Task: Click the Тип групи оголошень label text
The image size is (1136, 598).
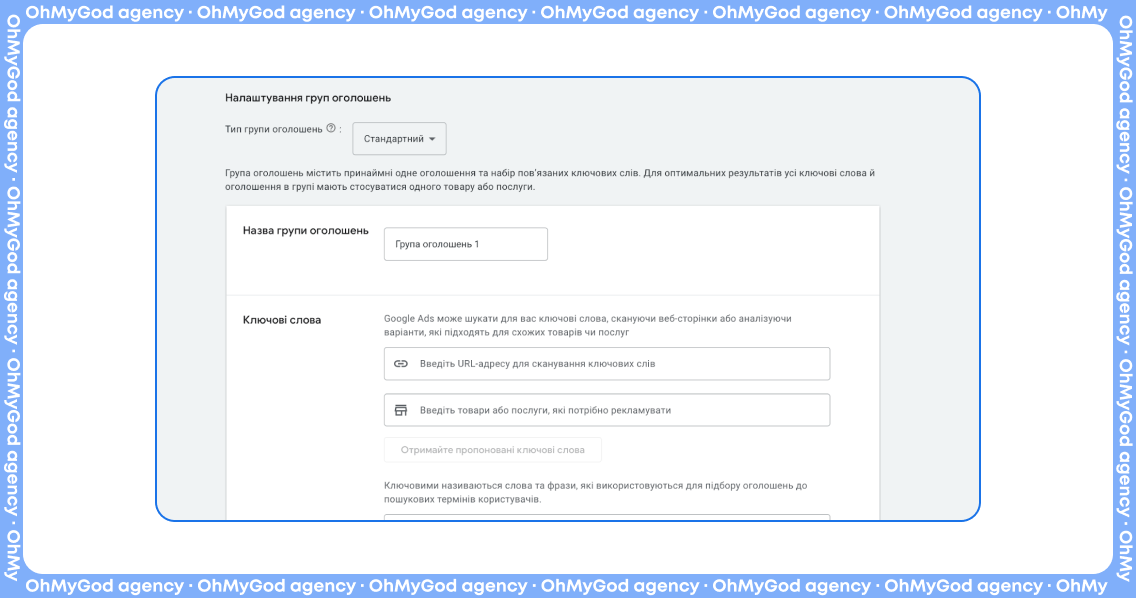Action: [x=274, y=129]
